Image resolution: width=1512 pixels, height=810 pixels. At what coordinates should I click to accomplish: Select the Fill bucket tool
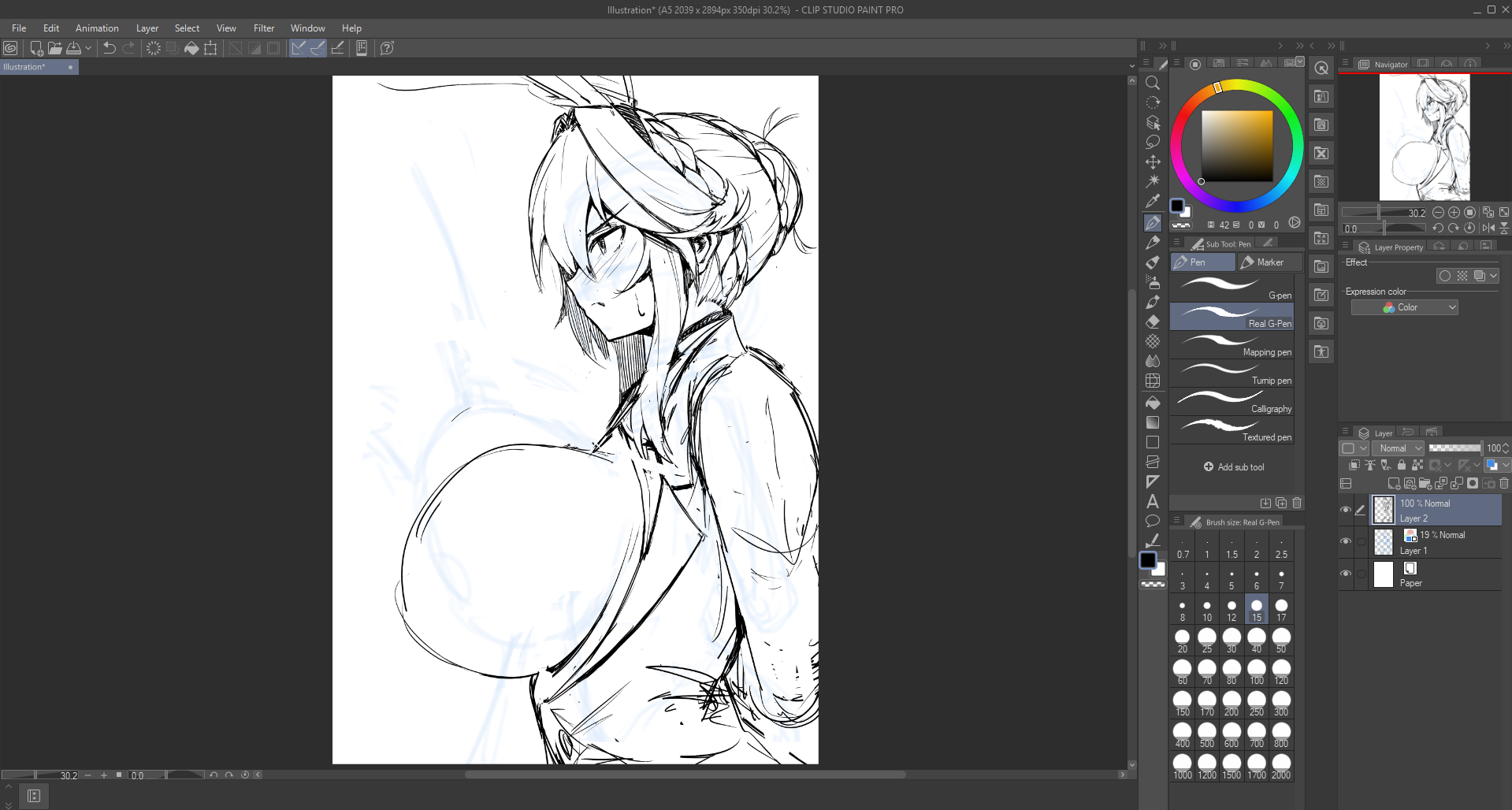[1153, 403]
